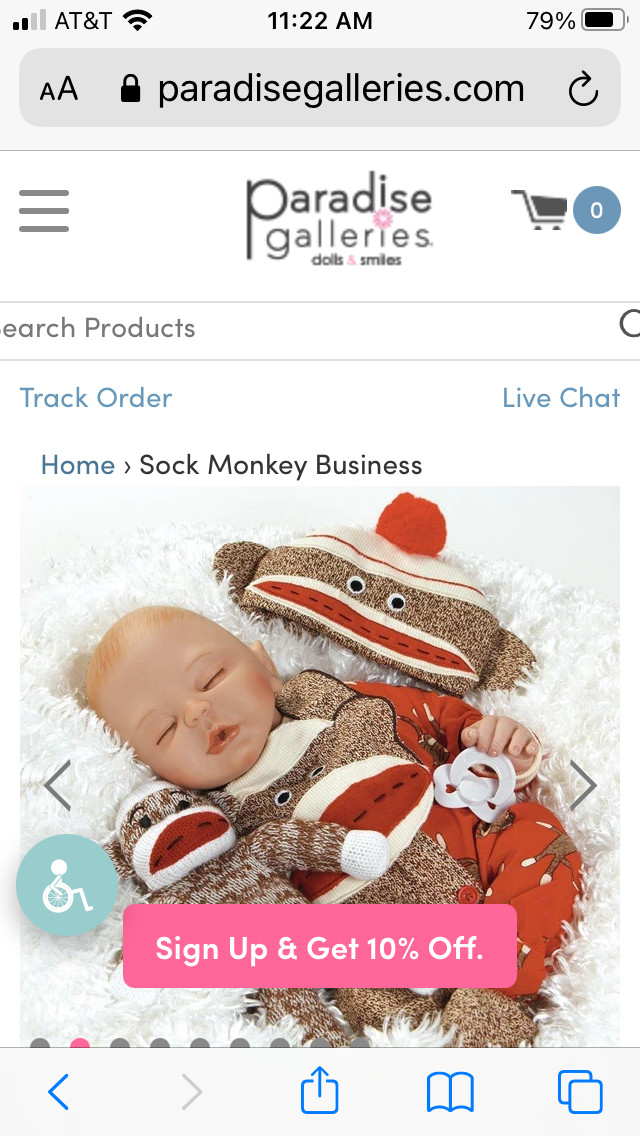The width and height of the screenshot is (640, 1136).
Task: Tap the Safari share icon
Action: [x=320, y=1092]
